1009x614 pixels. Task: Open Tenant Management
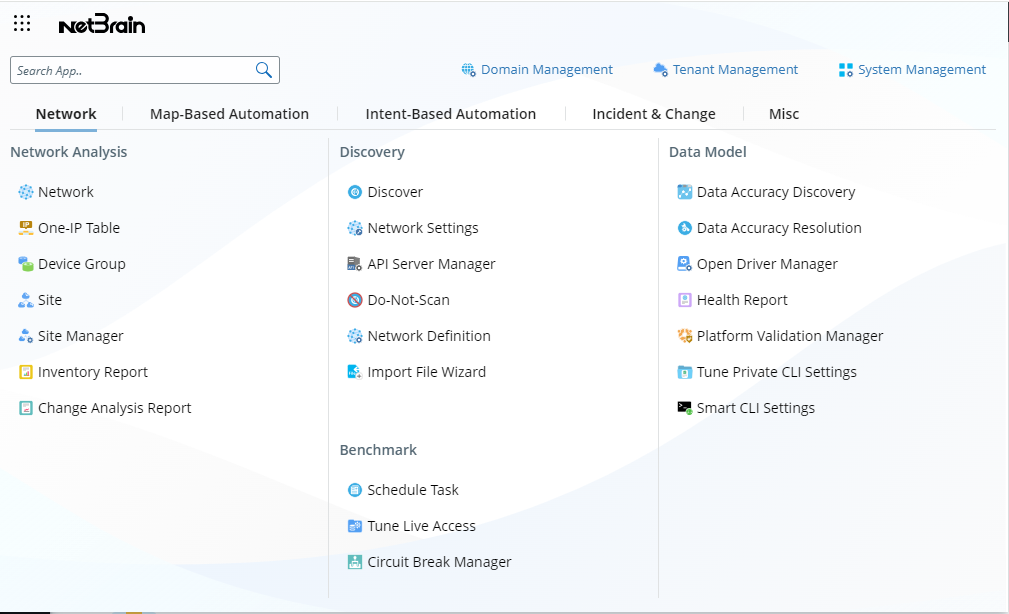click(725, 70)
